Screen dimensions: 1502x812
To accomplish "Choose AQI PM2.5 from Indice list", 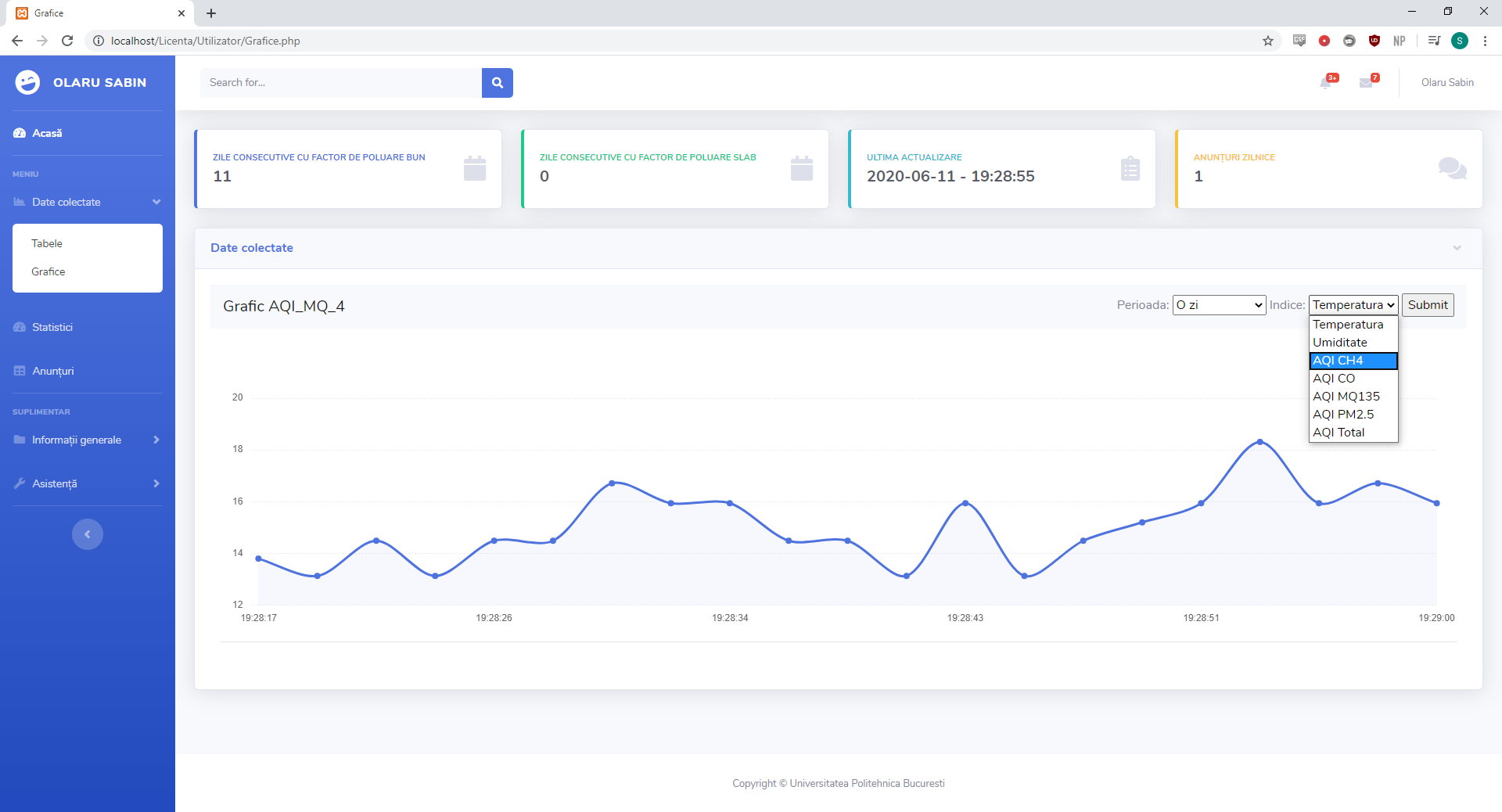I will coord(1343,415).
